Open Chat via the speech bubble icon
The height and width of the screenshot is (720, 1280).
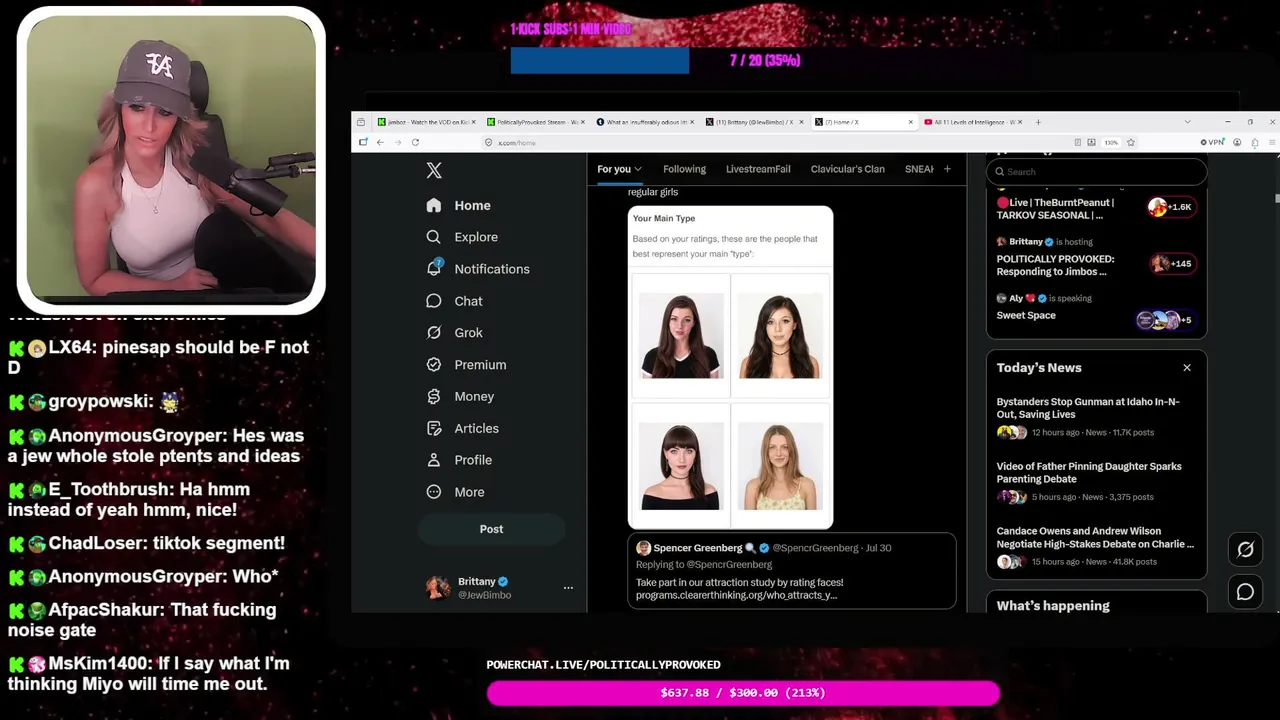(433, 301)
